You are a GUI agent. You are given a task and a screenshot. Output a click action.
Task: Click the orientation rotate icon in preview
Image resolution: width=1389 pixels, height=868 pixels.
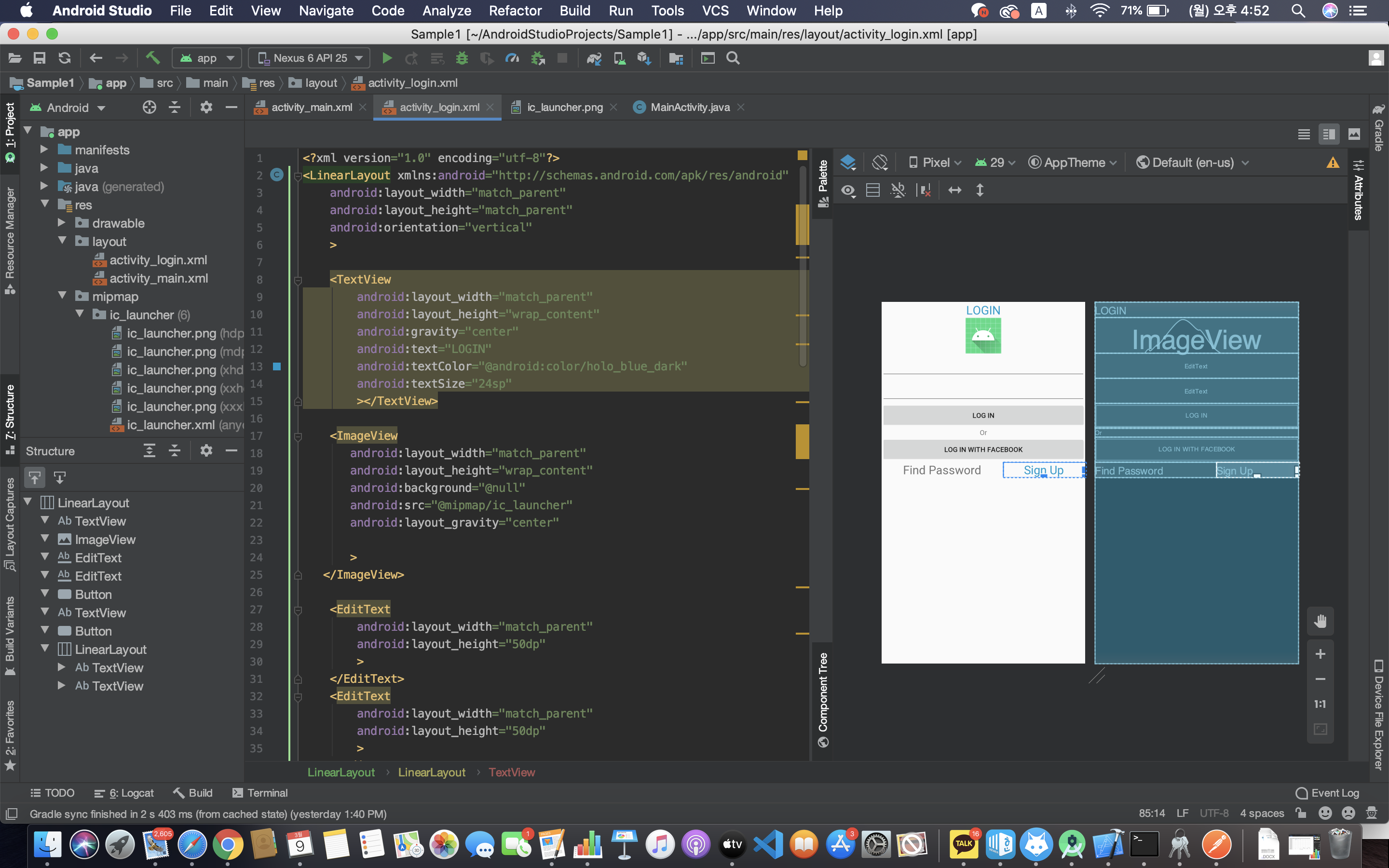click(879, 163)
